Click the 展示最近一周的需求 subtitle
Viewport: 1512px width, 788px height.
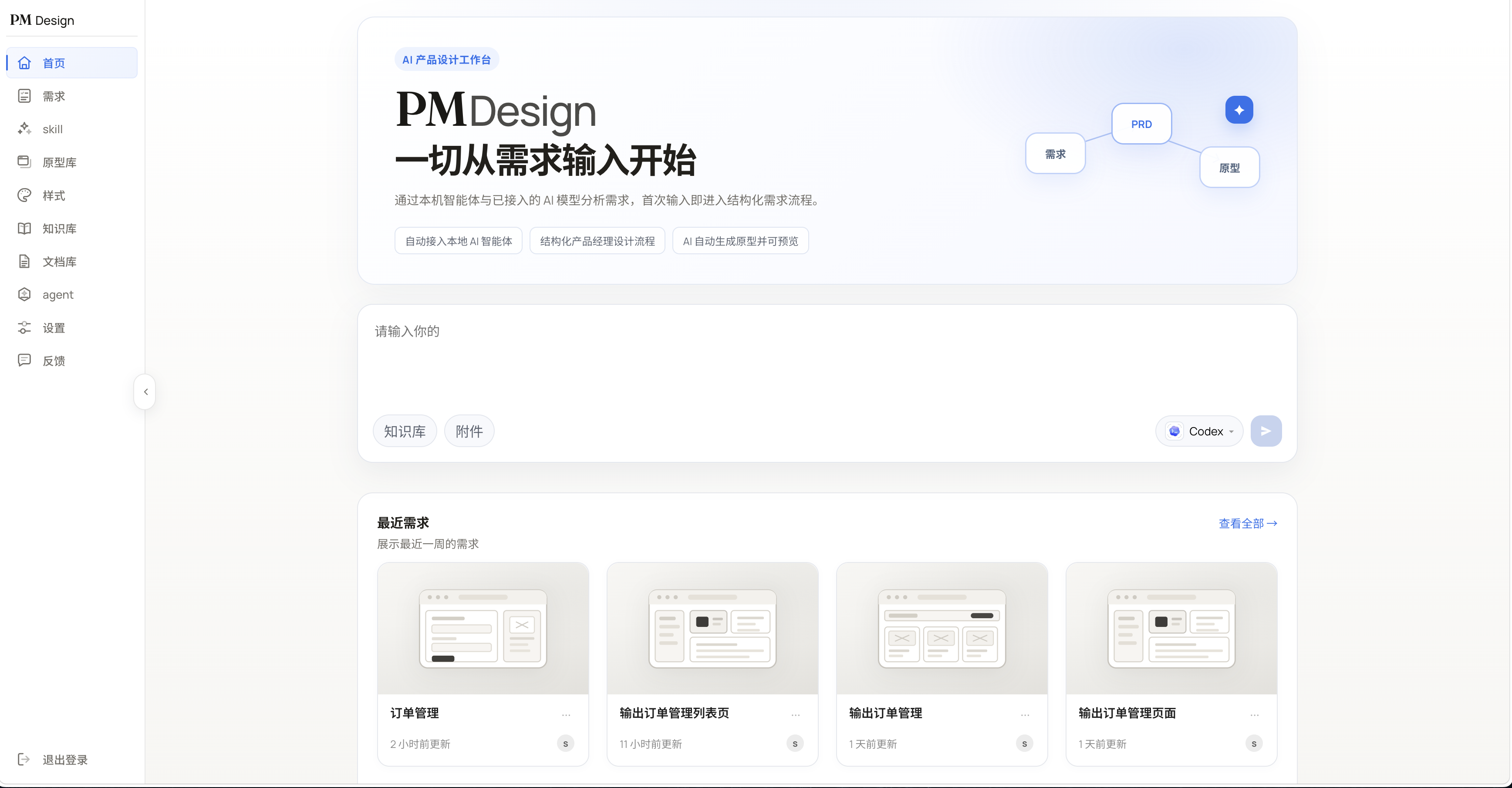tap(428, 544)
